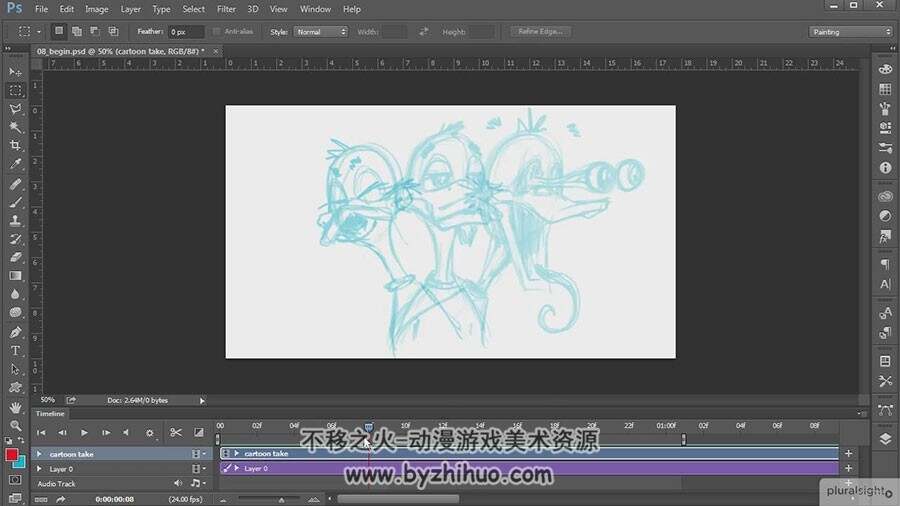Screen dimensions: 900x506
Task: Click the scissors split-at-playhead icon
Action: coord(176,432)
